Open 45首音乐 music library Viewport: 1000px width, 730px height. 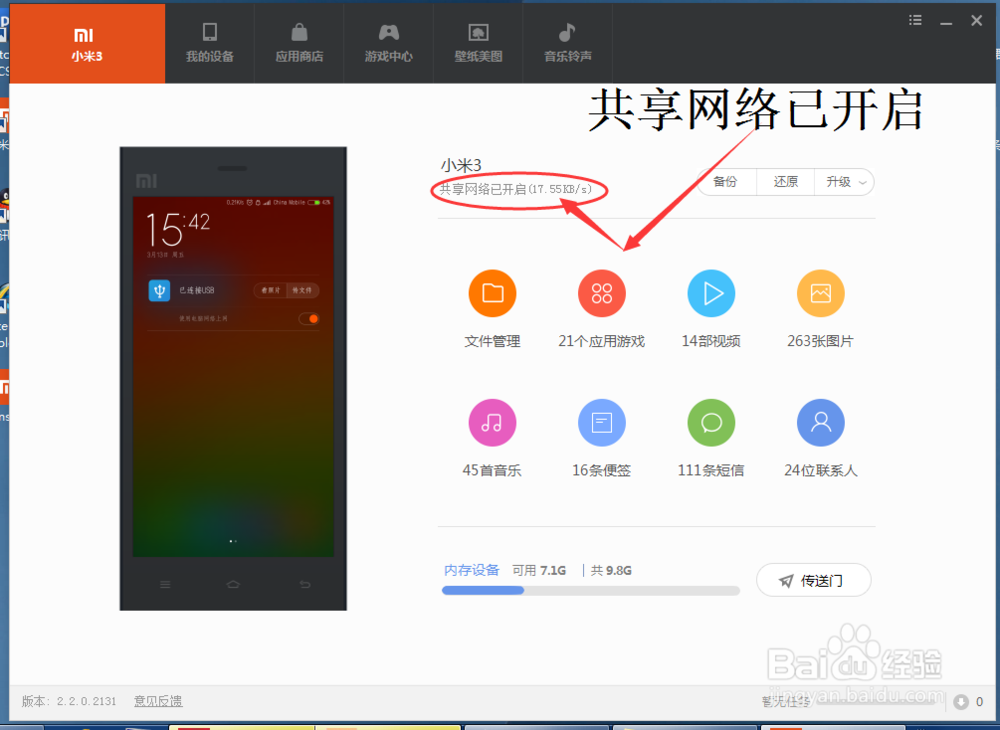click(492, 422)
